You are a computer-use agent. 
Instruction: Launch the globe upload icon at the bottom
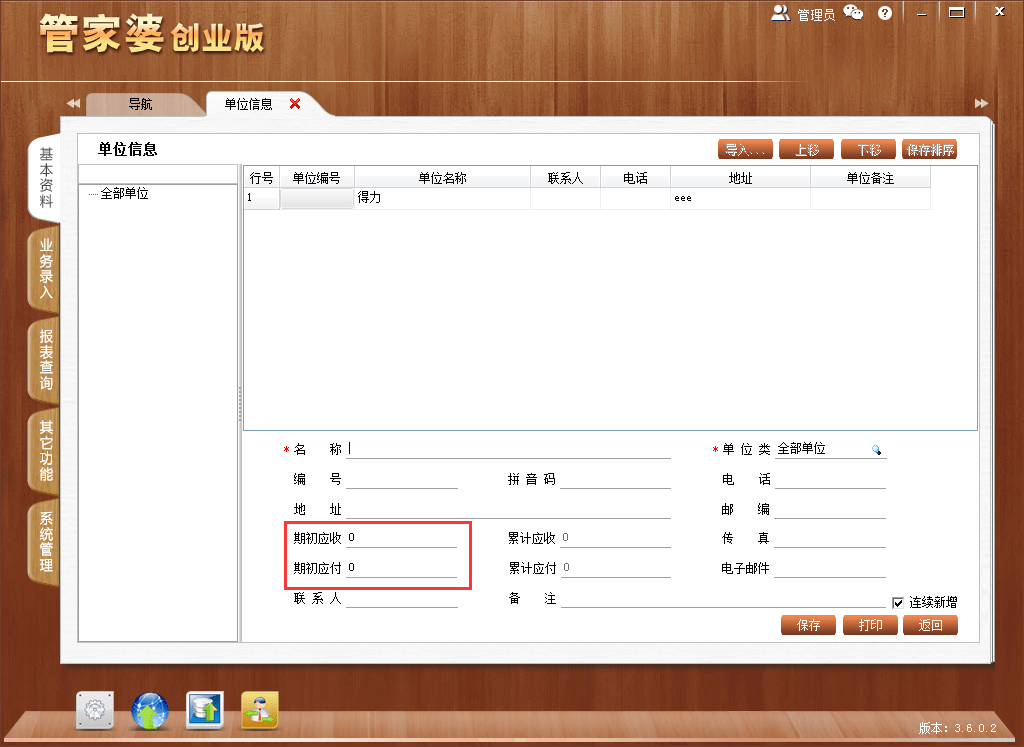pos(149,710)
